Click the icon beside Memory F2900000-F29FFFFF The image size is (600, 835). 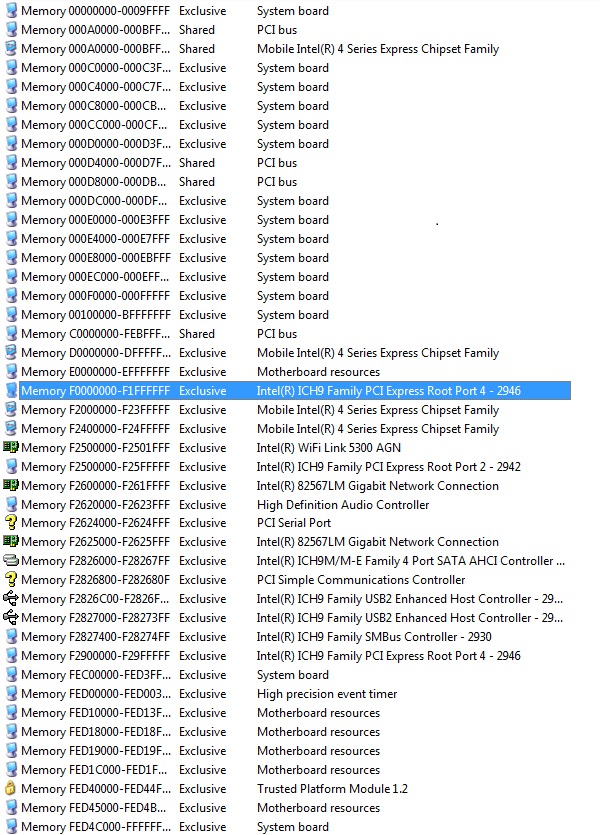pyautogui.click(x=11, y=656)
